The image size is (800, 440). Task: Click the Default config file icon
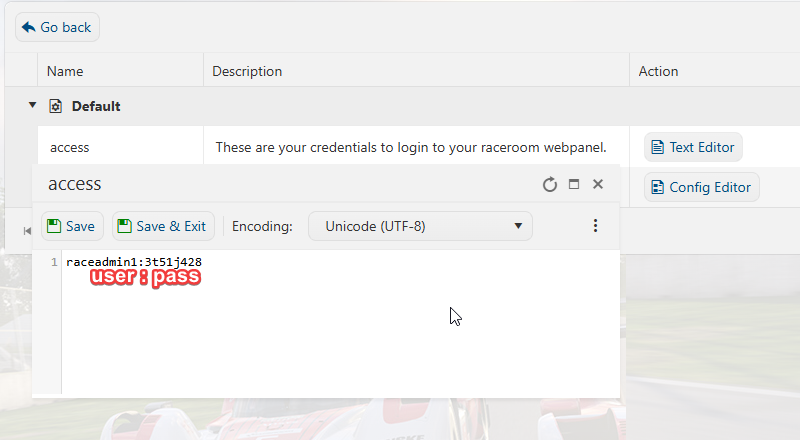55,106
